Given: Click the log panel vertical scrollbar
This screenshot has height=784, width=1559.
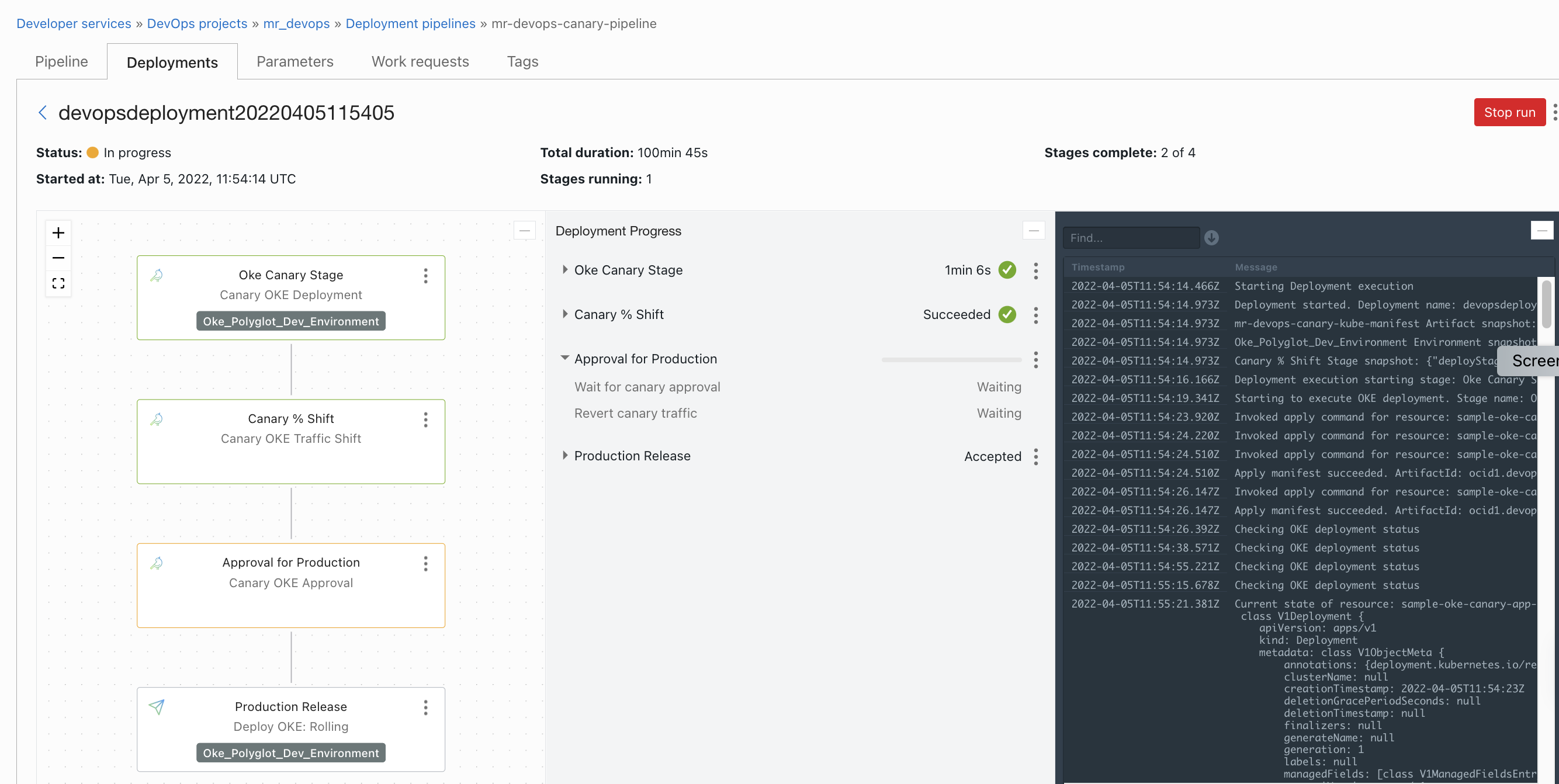Looking at the screenshot, I should [x=1546, y=304].
